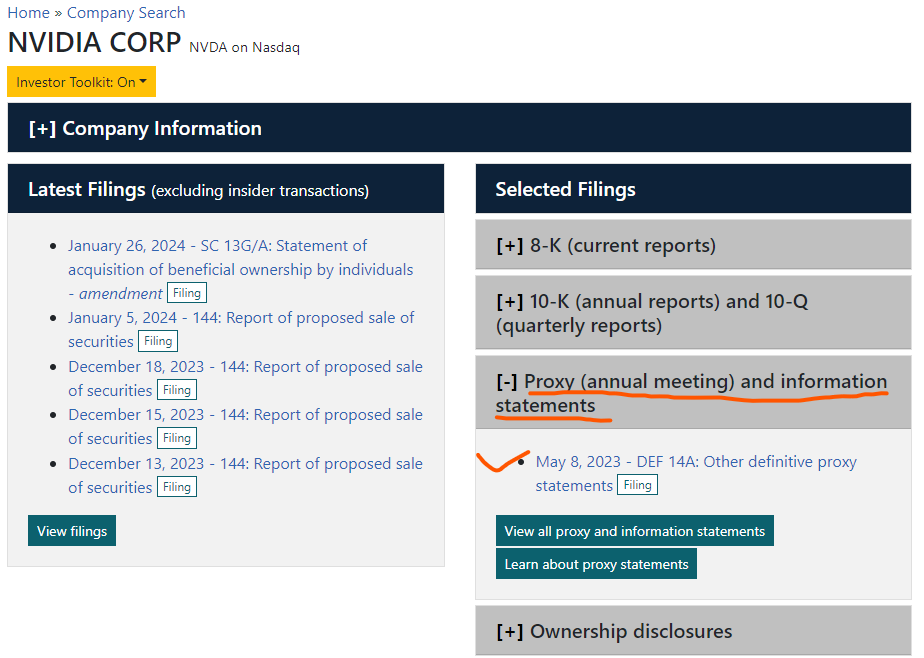
Task: Expand the 10-K and 10-Q reports section
Action: [x=693, y=313]
